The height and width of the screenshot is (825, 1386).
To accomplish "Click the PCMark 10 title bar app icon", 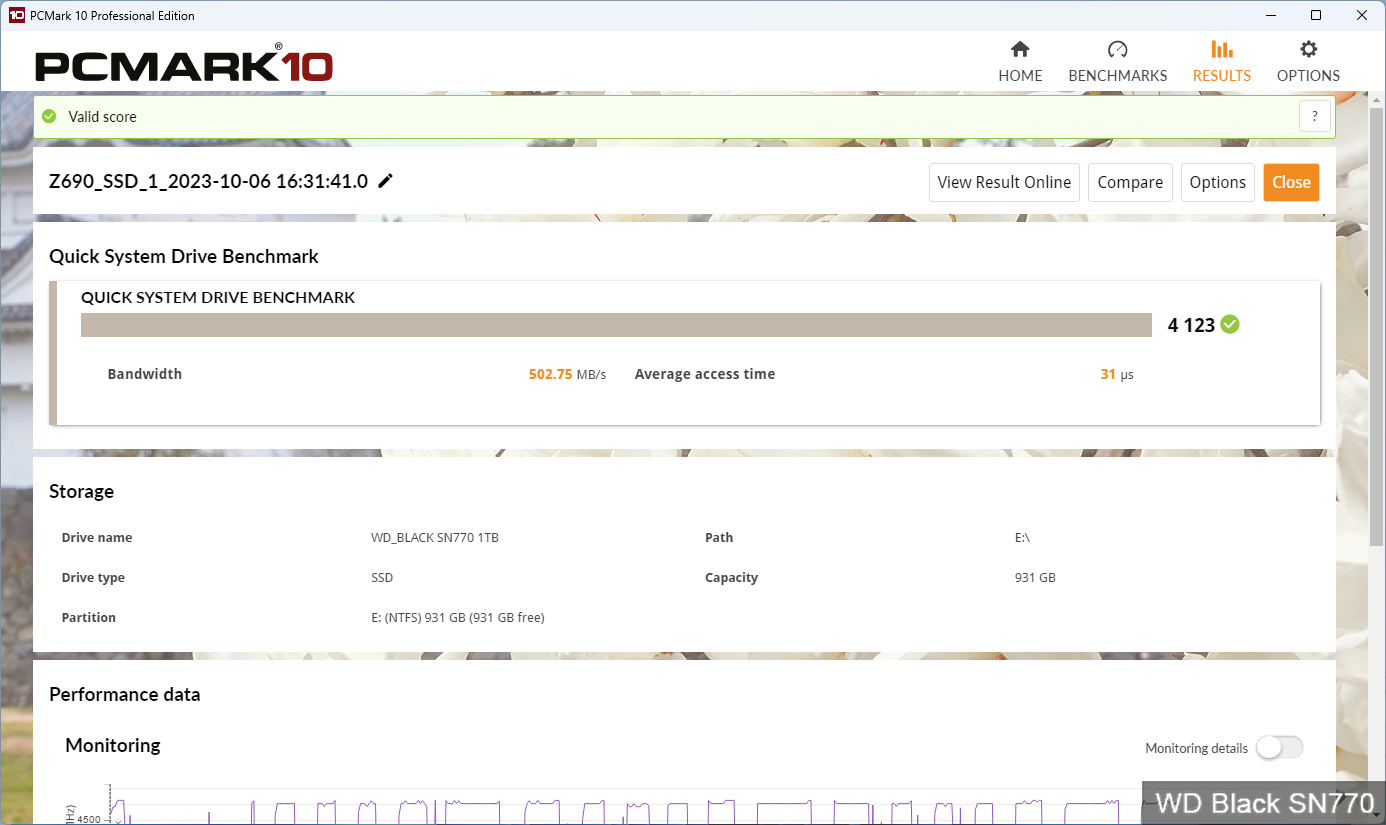I will (x=16, y=15).
